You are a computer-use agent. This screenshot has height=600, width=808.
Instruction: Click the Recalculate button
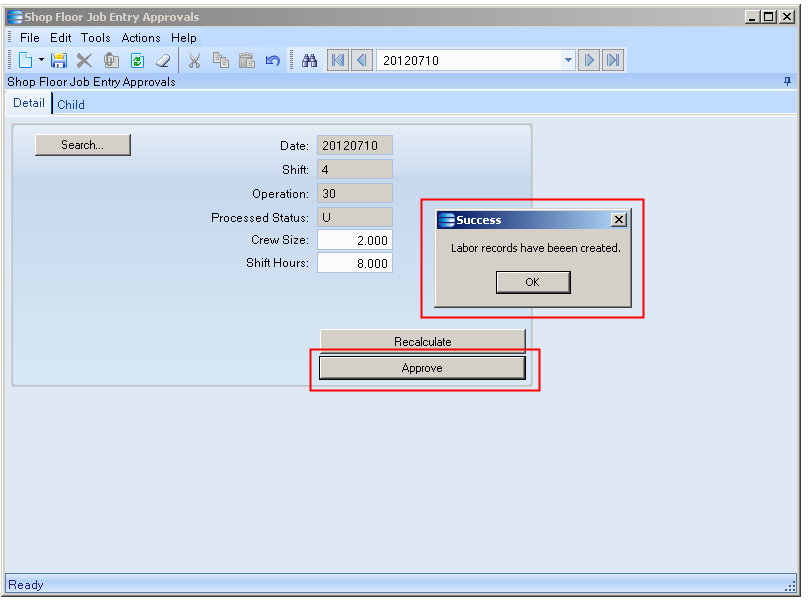click(423, 341)
